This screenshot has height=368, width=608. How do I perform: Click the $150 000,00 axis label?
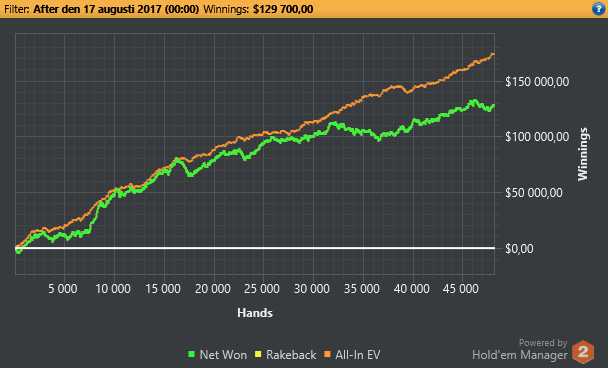tap(537, 82)
